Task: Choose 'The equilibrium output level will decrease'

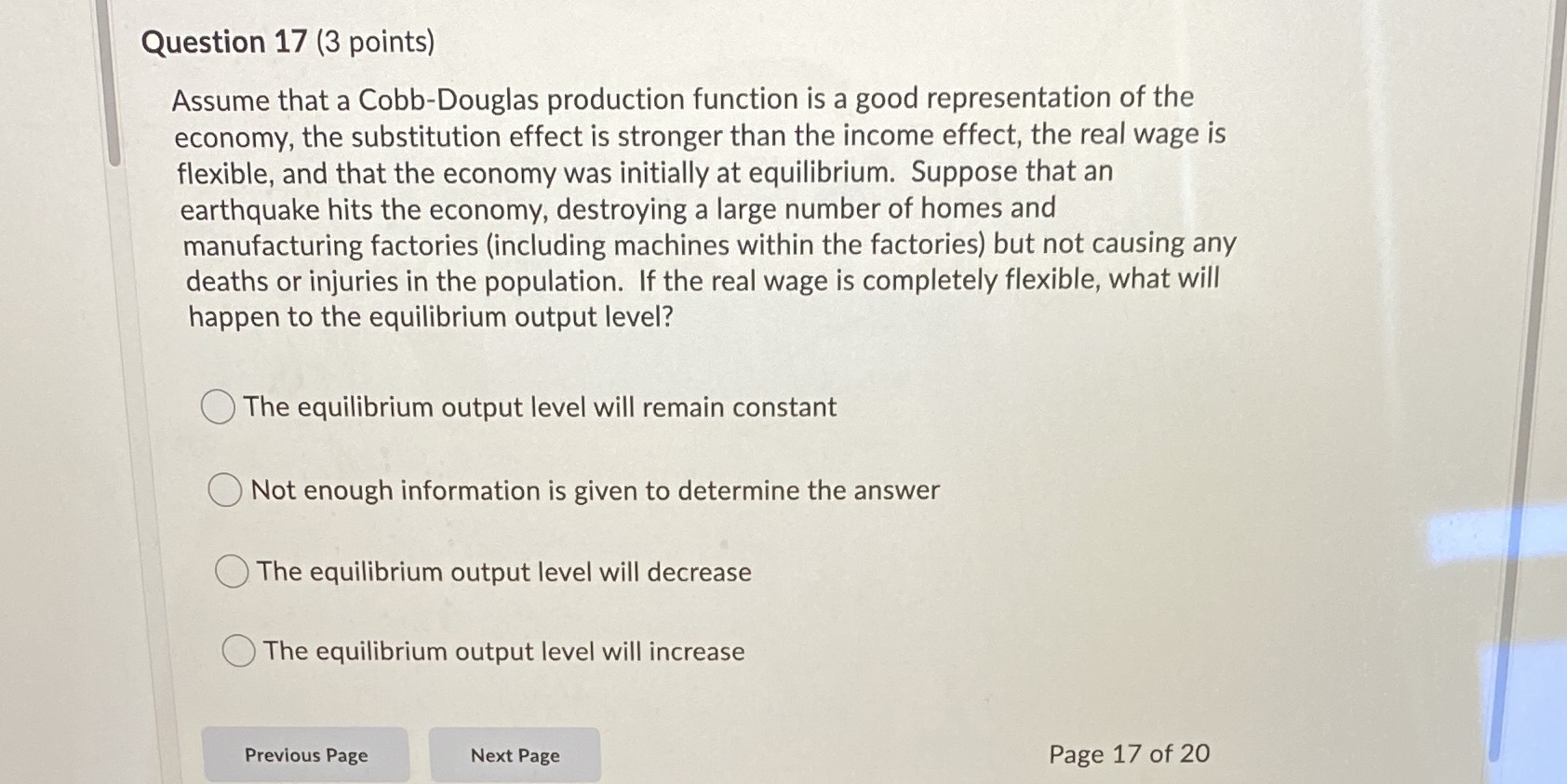Action: coord(232,571)
